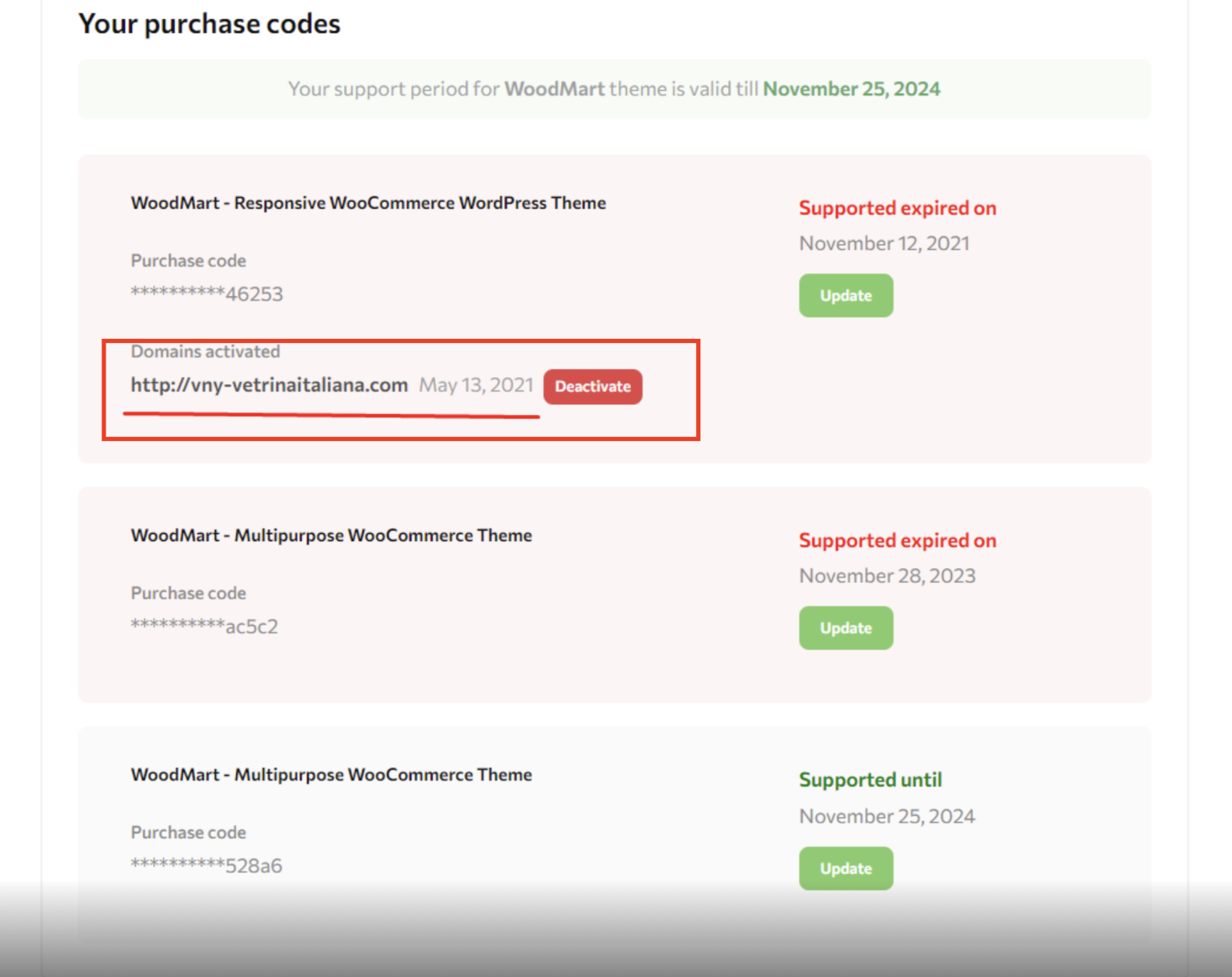
Task: Click purchase code text ending 46253
Action: (x=207, y=294)
